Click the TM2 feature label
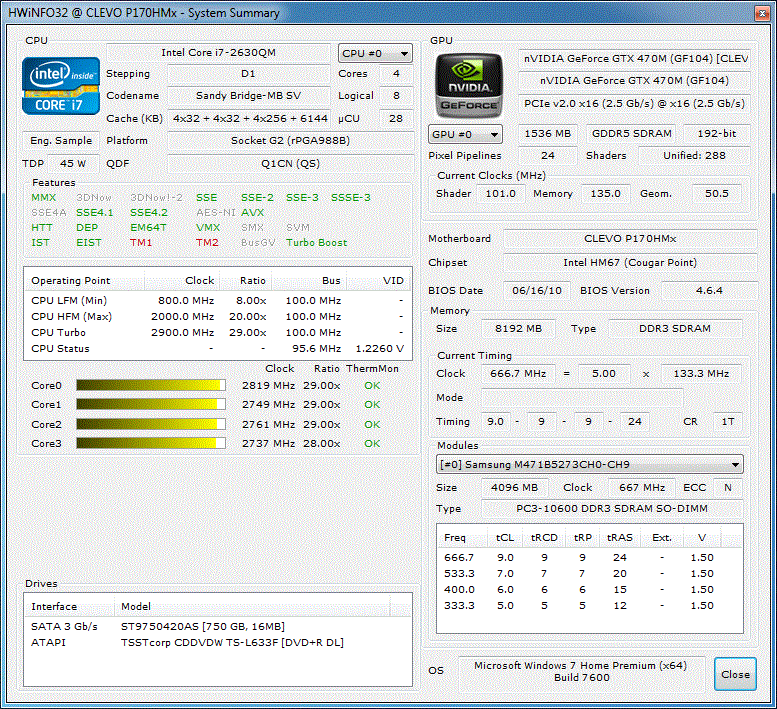Viewport: 777px width, 709px height. 207,243
